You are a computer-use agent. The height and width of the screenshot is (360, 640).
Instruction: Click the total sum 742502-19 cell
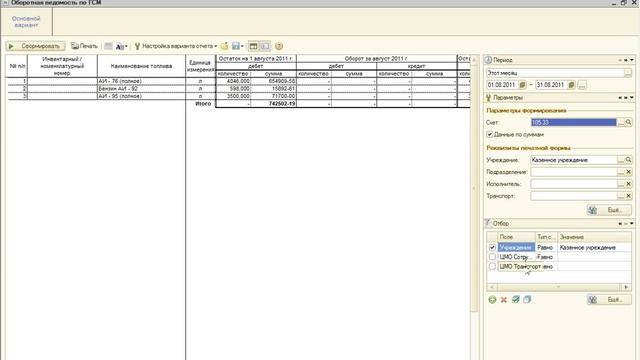(x=273, y=104)
